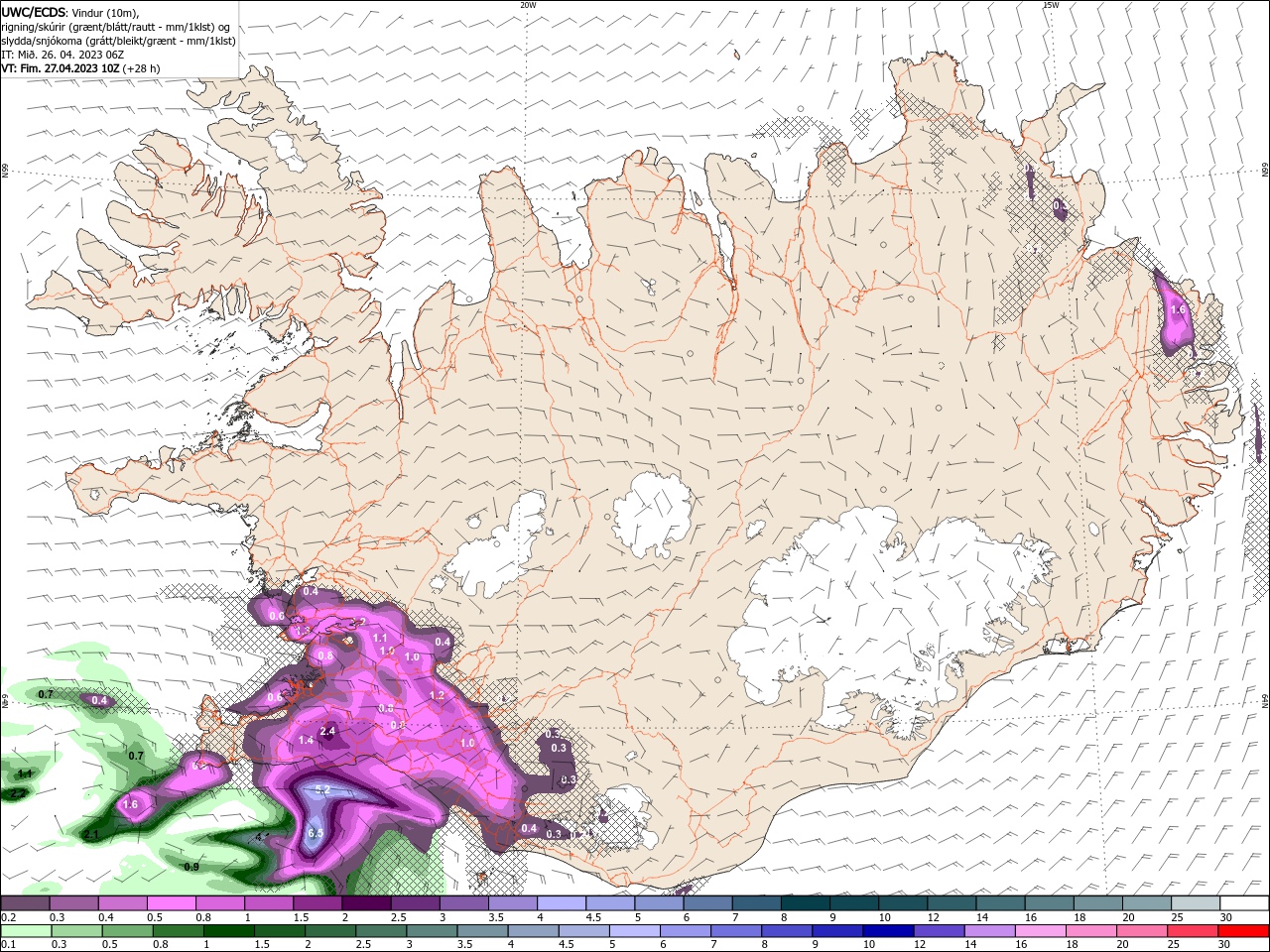Click the white 1.4 map value
The image size is (1270, 952).
point(306,741)
